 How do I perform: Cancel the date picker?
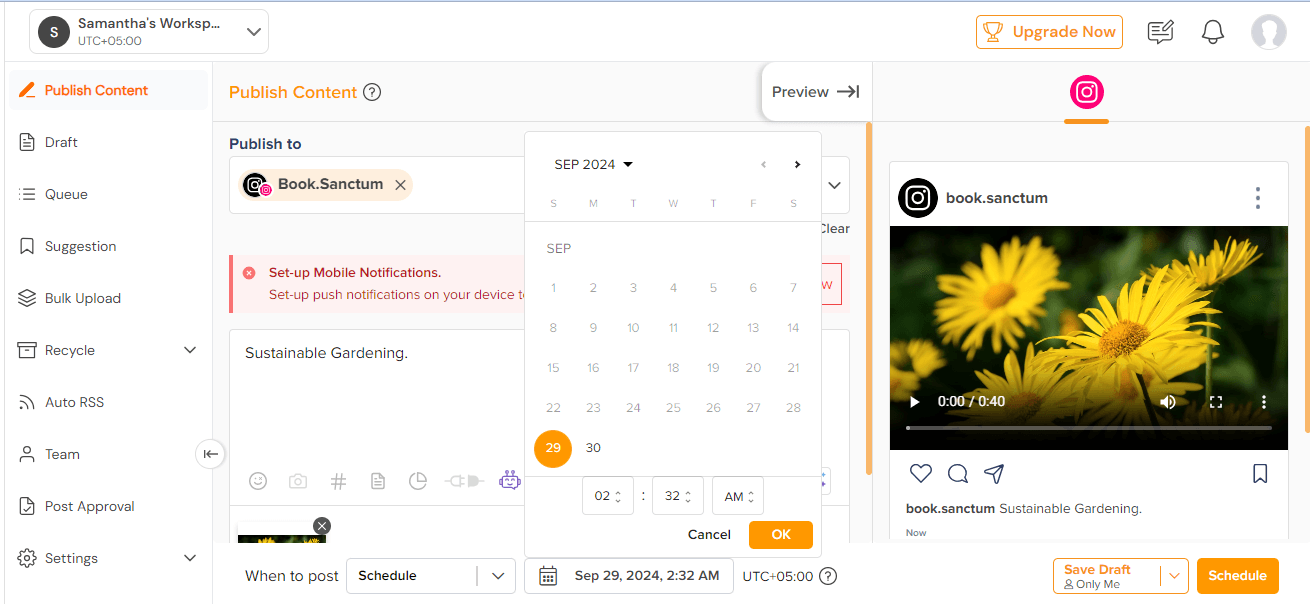pos(709,535)
